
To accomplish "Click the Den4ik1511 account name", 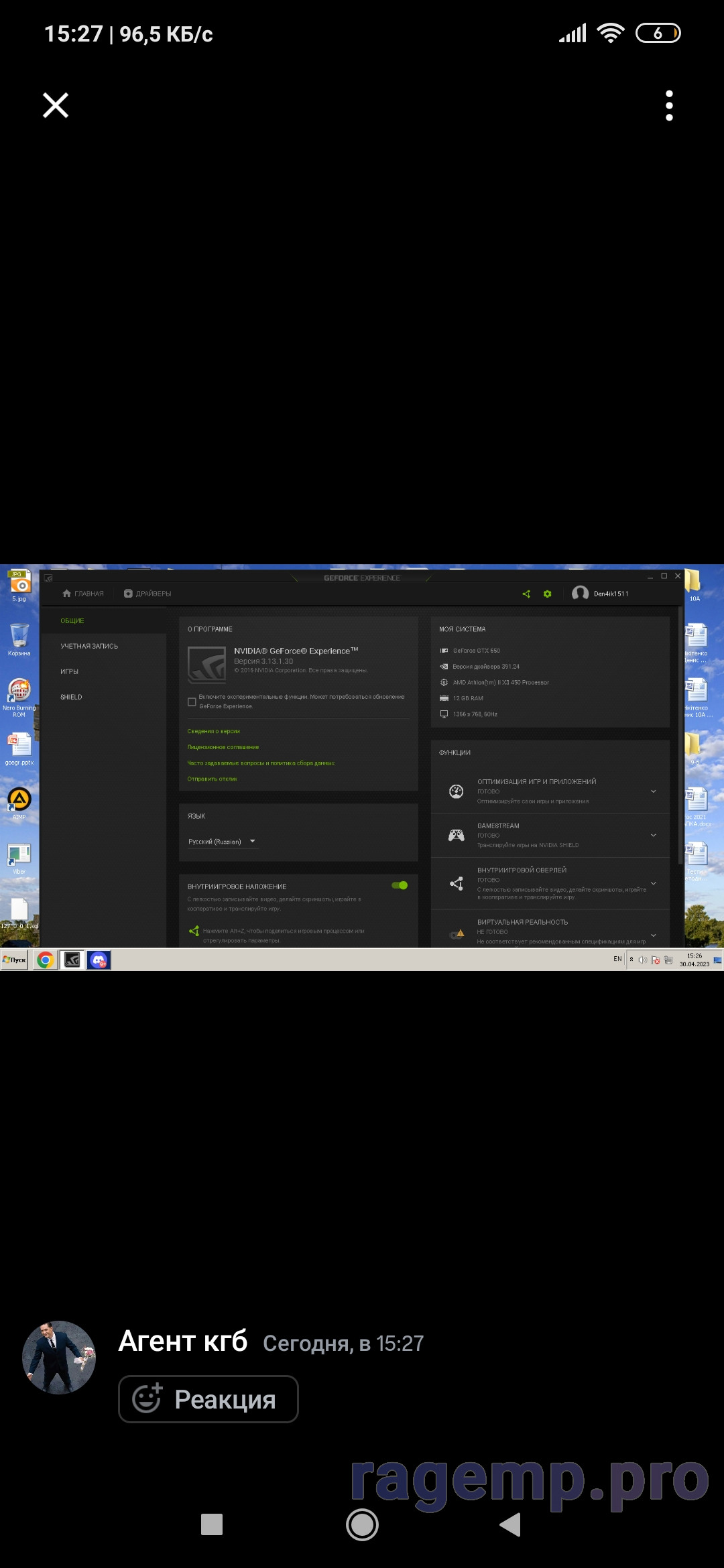I will pyautogui.click(x=611, y=594).
